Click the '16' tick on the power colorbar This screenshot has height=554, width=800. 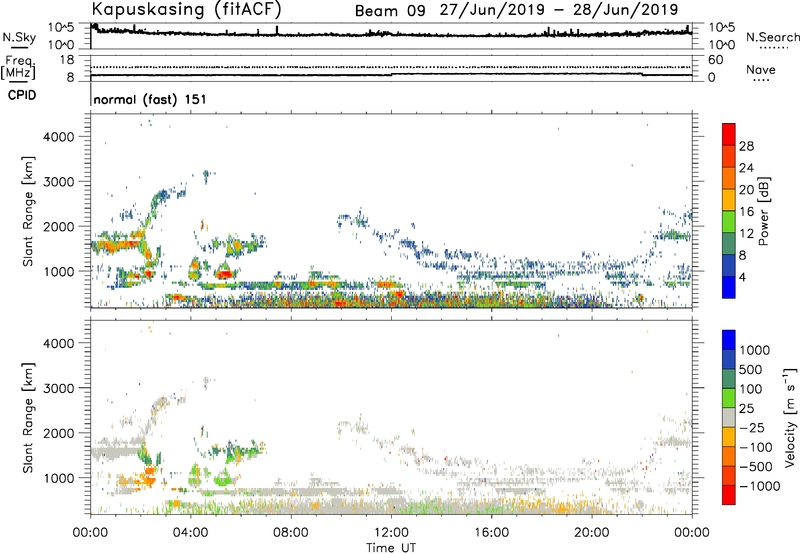coord(746,212)
